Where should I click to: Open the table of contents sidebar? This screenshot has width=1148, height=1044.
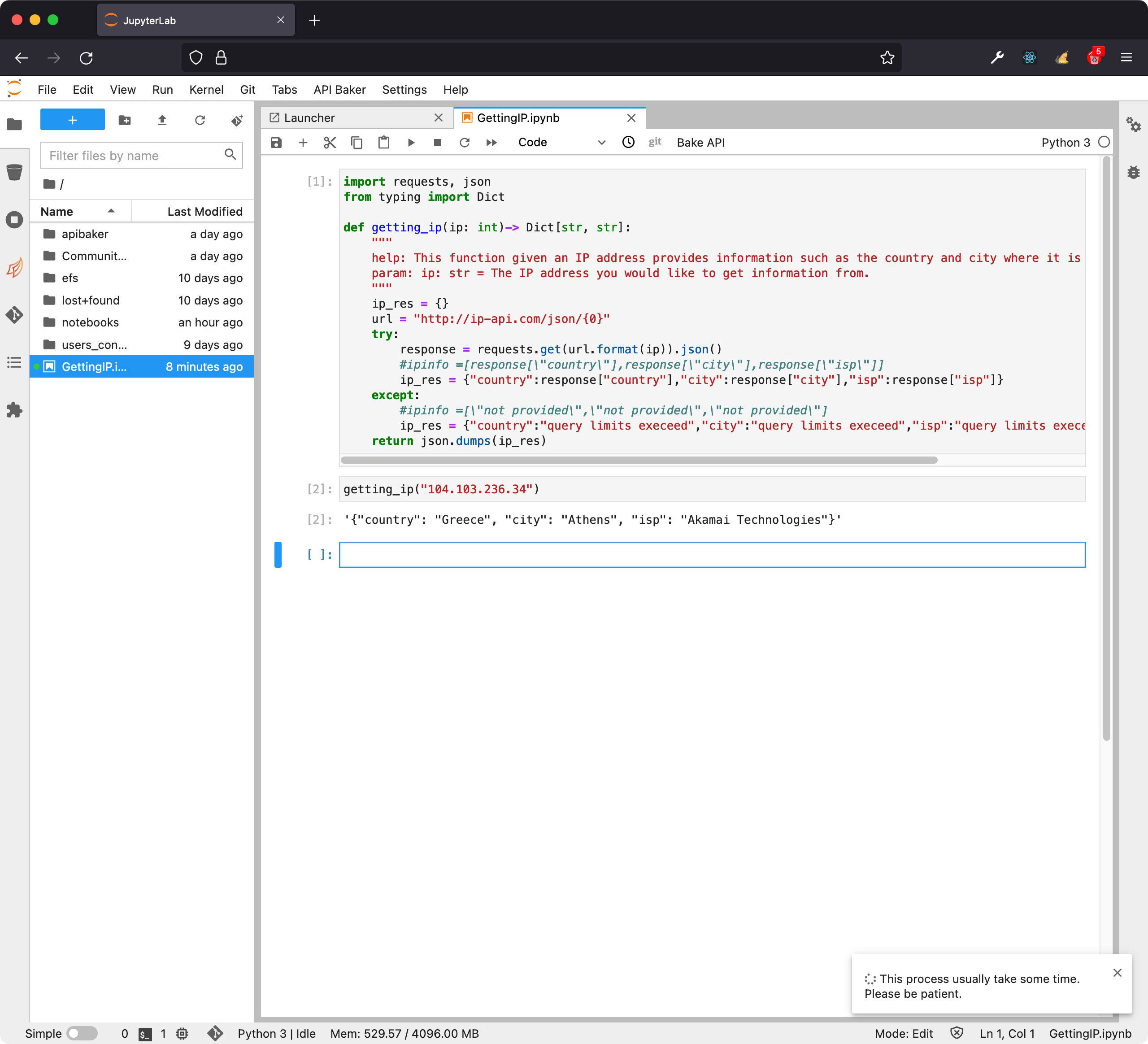14,362
